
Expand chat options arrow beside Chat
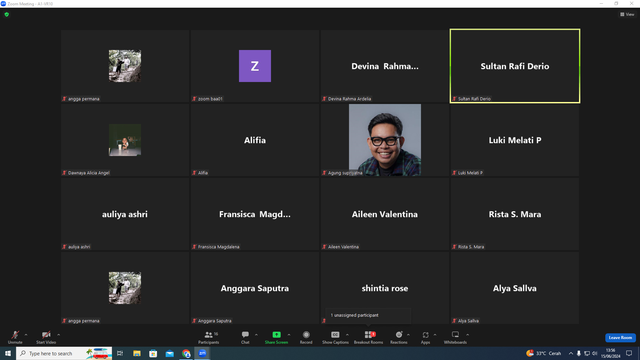(x=256, y=335)
